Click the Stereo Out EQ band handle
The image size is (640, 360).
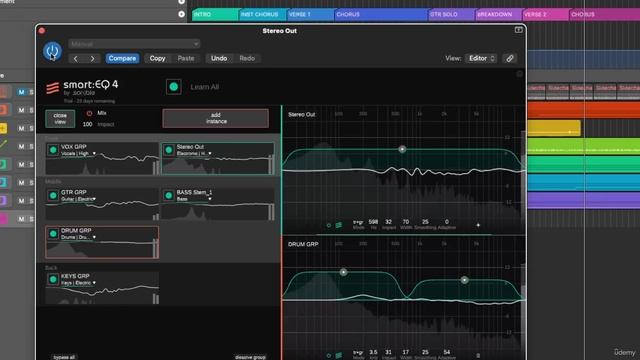(402, 149)
